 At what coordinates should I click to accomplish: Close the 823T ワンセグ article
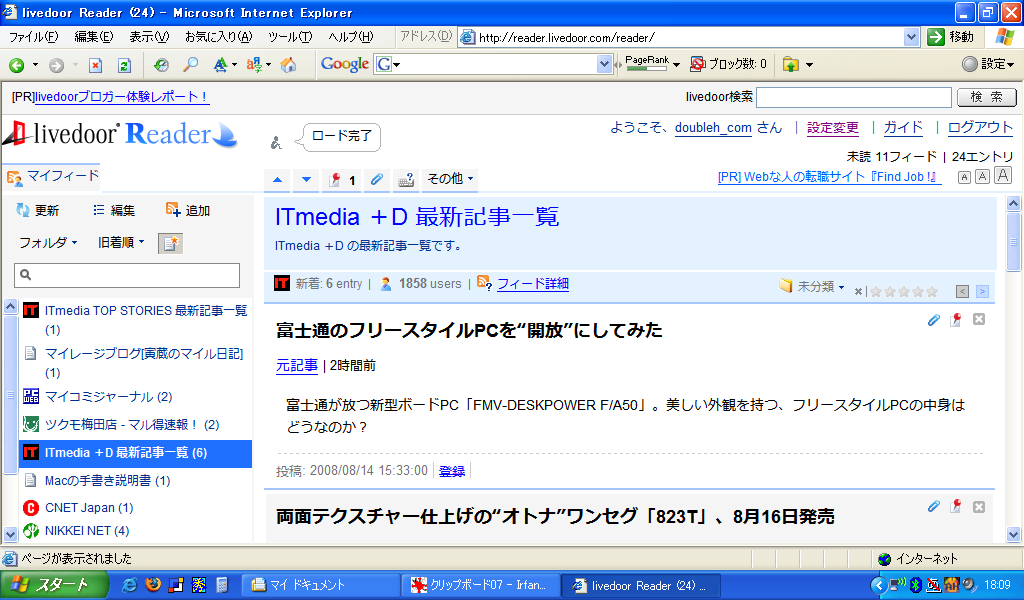(978, 507)
